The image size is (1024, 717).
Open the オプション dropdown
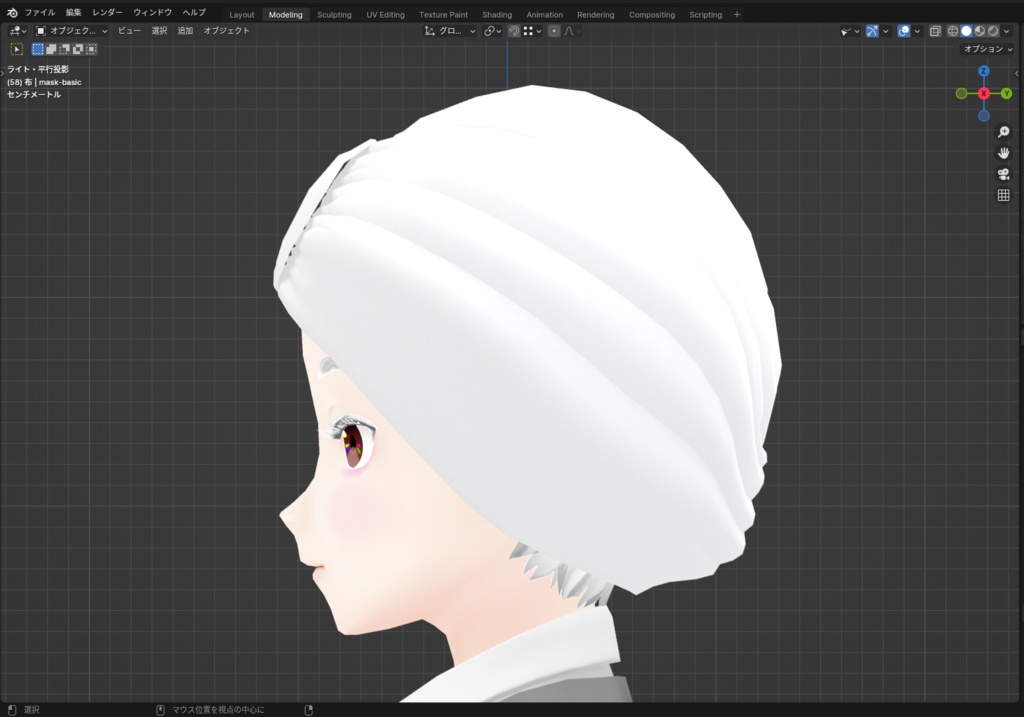pyautogui.click(x=988, y=49)
